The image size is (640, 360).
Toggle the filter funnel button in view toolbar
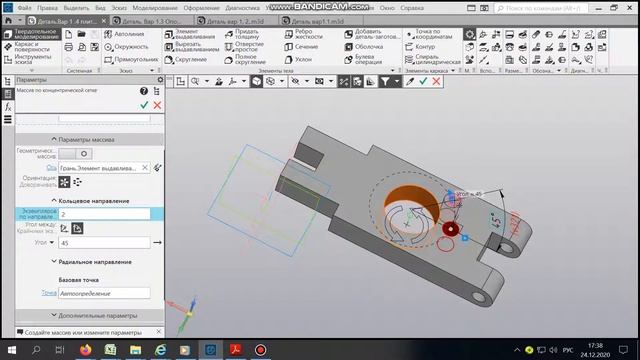385,82
